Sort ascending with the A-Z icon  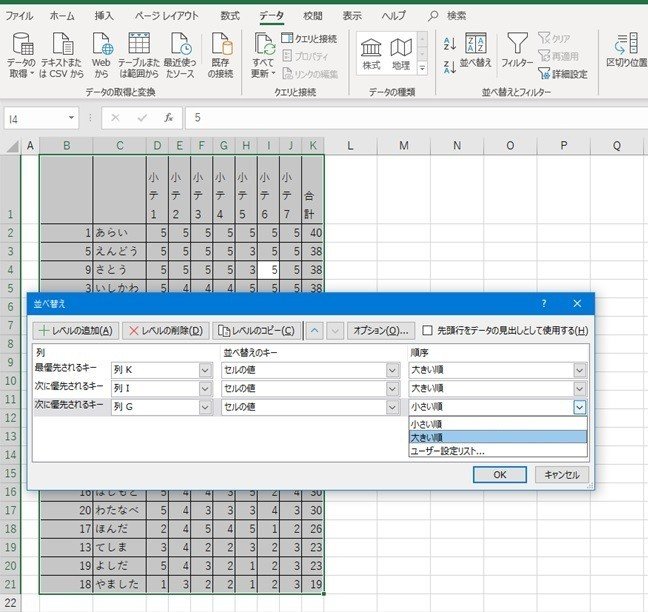point(450,43)
